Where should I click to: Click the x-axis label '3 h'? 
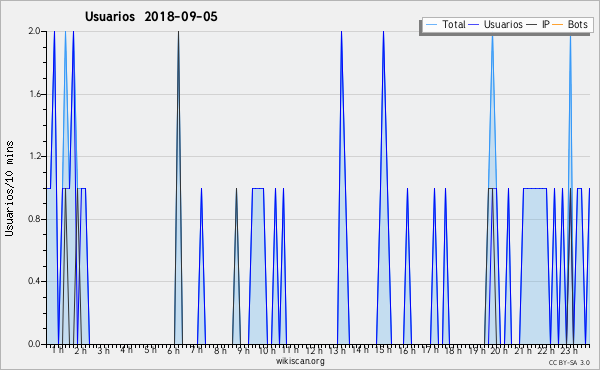click(103, 350)
